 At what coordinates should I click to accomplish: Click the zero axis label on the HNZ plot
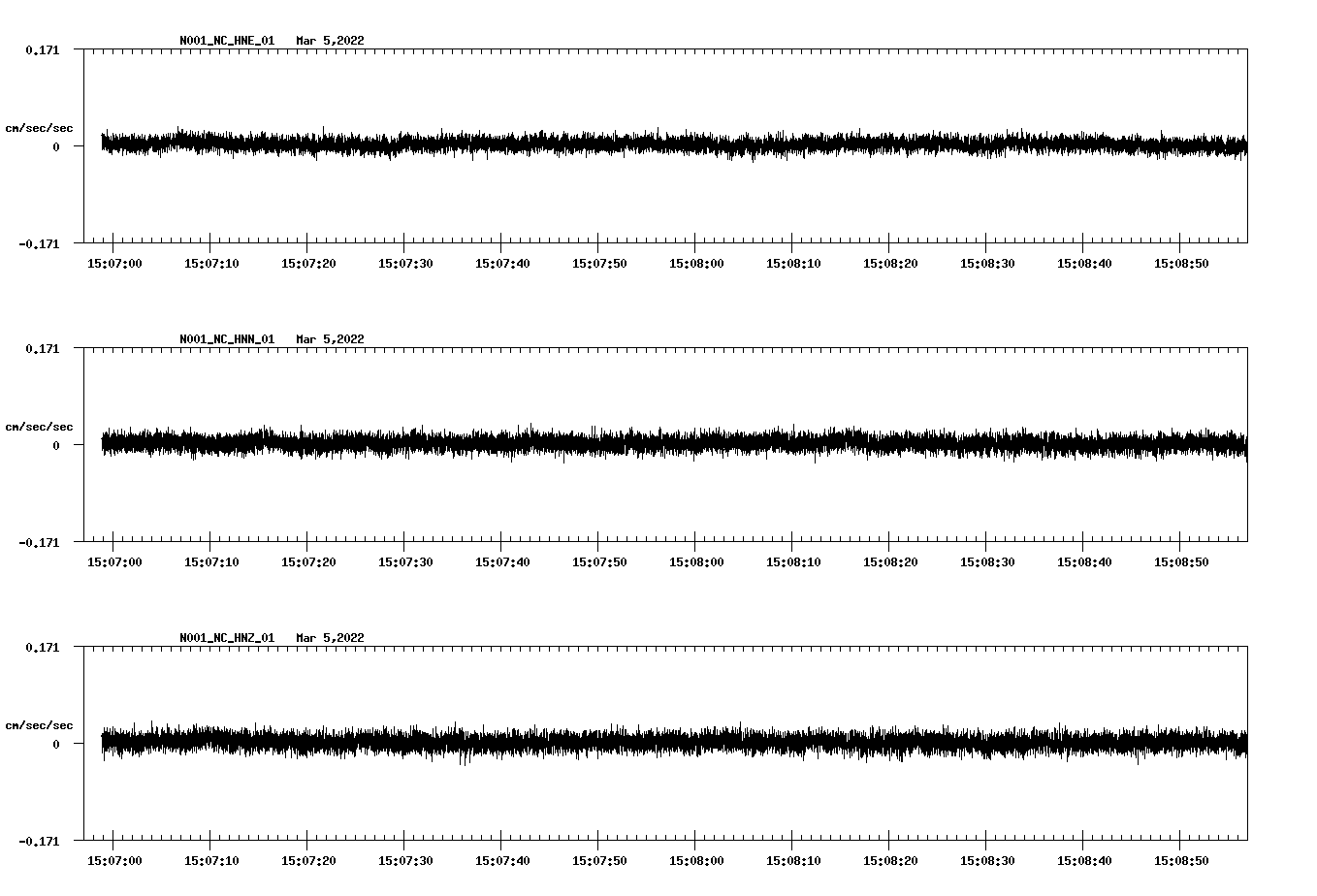[56, 744]
